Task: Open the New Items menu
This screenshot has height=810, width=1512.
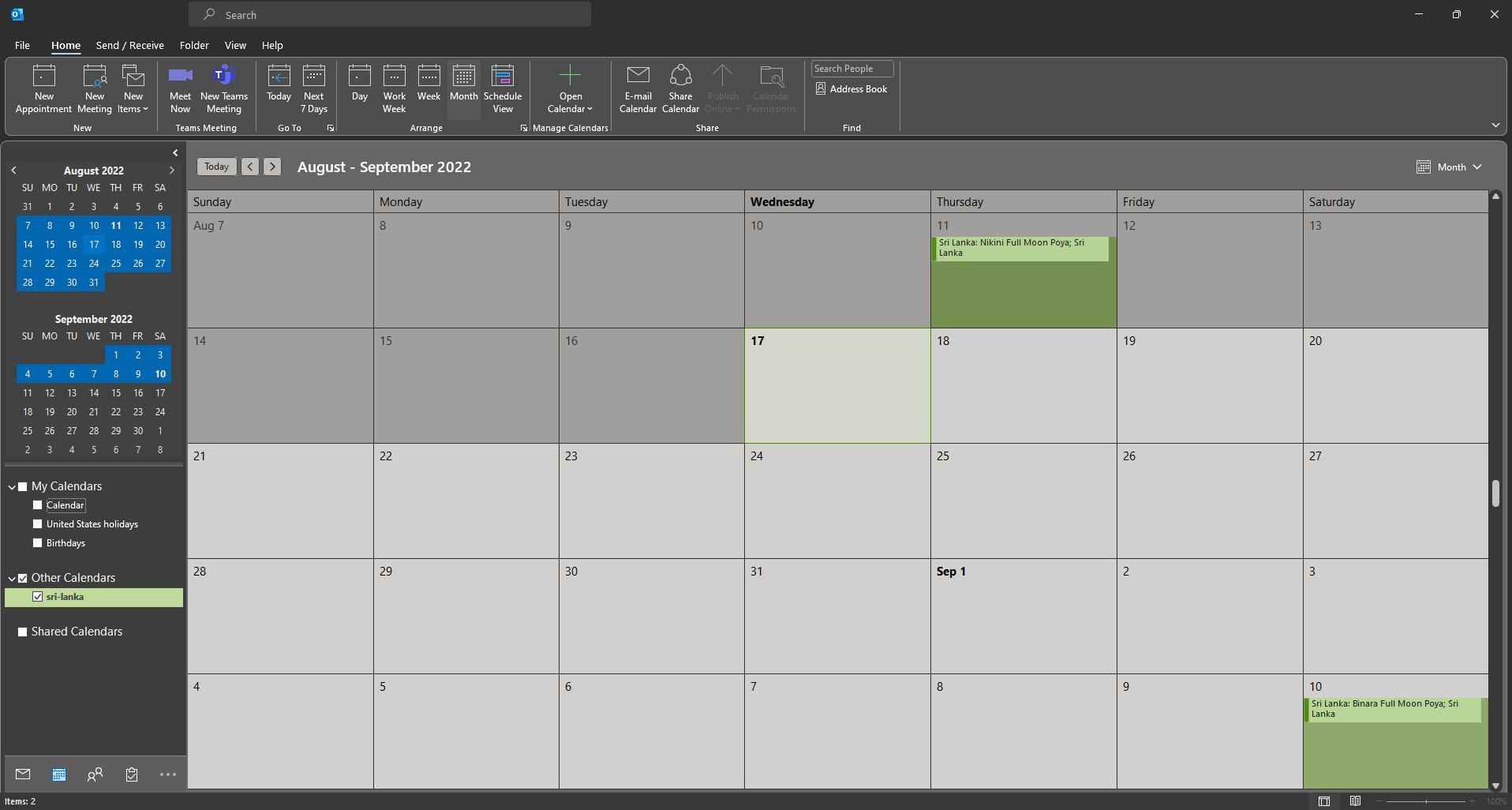Action: 133,89
